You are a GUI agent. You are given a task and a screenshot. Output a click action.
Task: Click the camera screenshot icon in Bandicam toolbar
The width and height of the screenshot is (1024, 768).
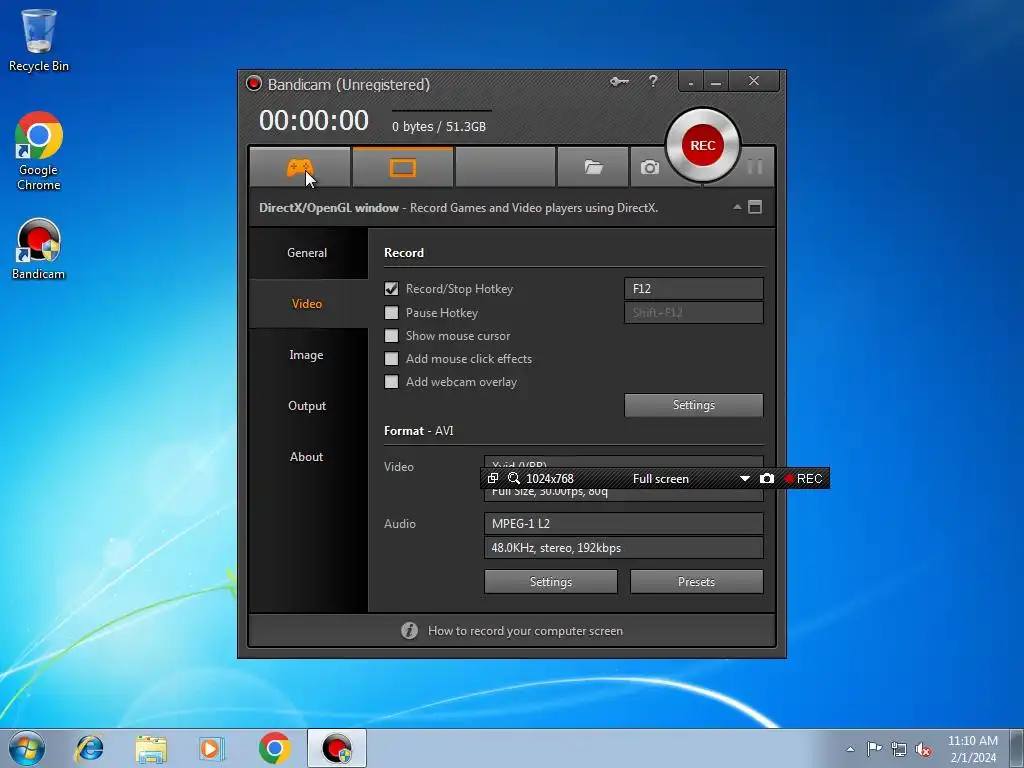click(650, 168)
